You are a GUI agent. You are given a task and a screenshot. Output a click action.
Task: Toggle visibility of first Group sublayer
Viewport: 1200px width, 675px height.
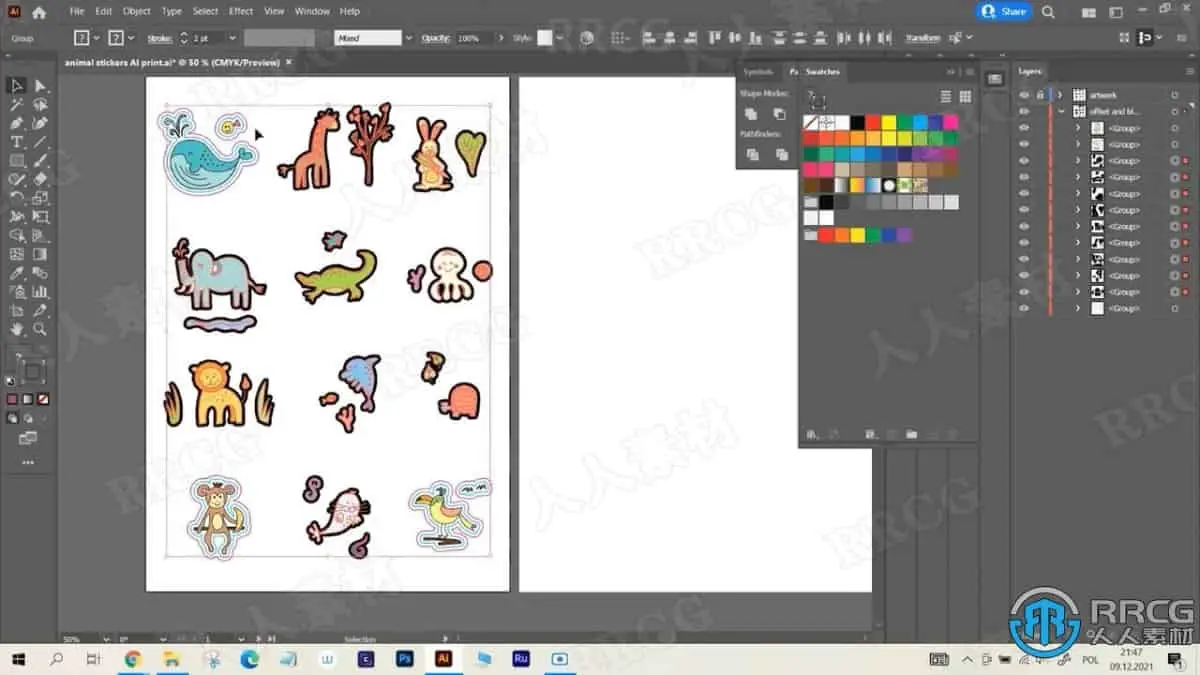[x=1023, y=128]
